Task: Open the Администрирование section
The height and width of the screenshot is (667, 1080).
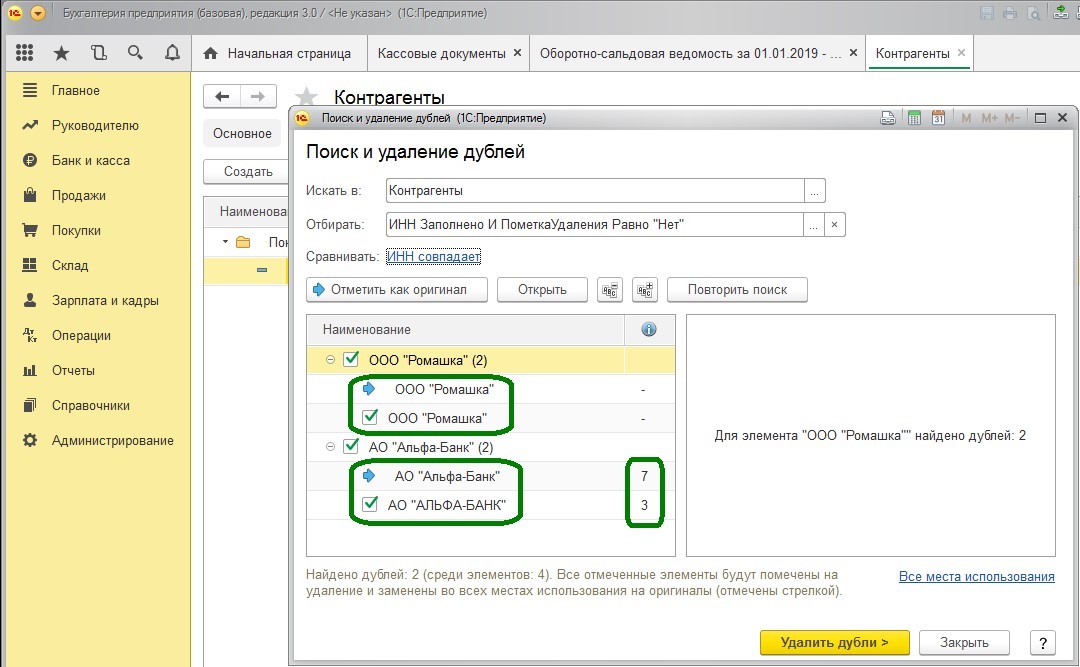Action: click(x=112, y=440)
